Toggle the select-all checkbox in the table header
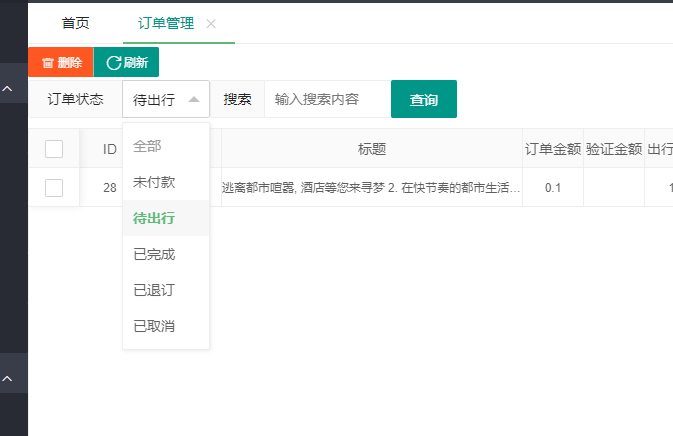Viewport: 673px width, 436px height. (x=54, y=149)
